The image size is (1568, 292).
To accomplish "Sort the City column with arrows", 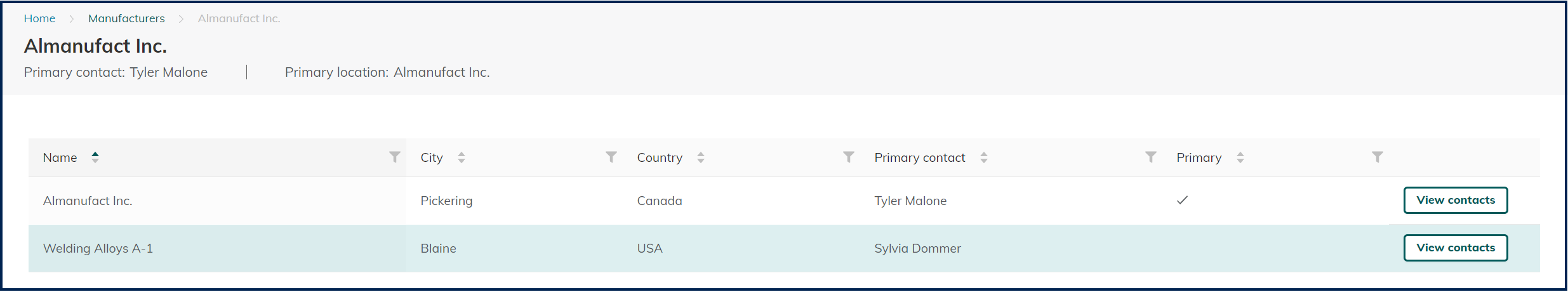I will tap(462, 157).
